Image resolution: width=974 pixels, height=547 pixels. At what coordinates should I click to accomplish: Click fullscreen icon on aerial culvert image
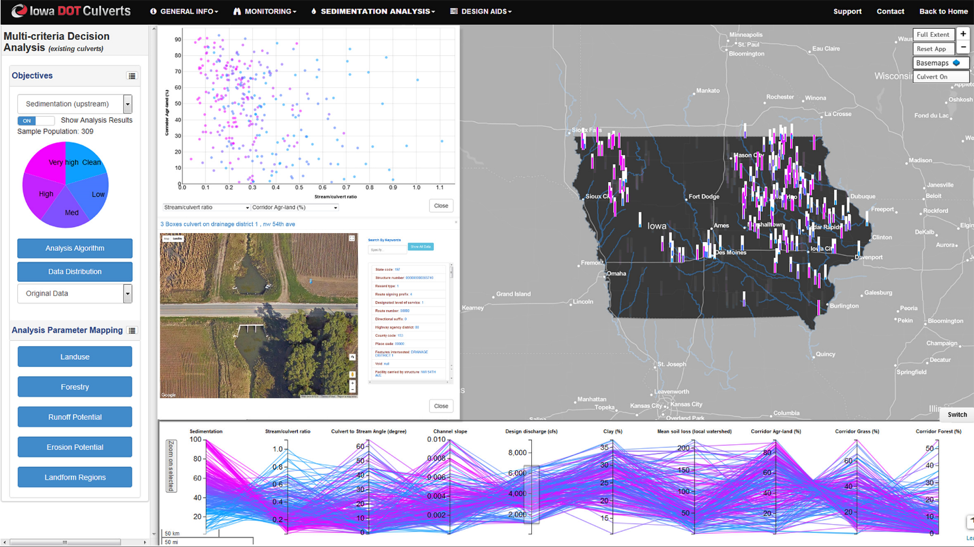click(351, 239)
